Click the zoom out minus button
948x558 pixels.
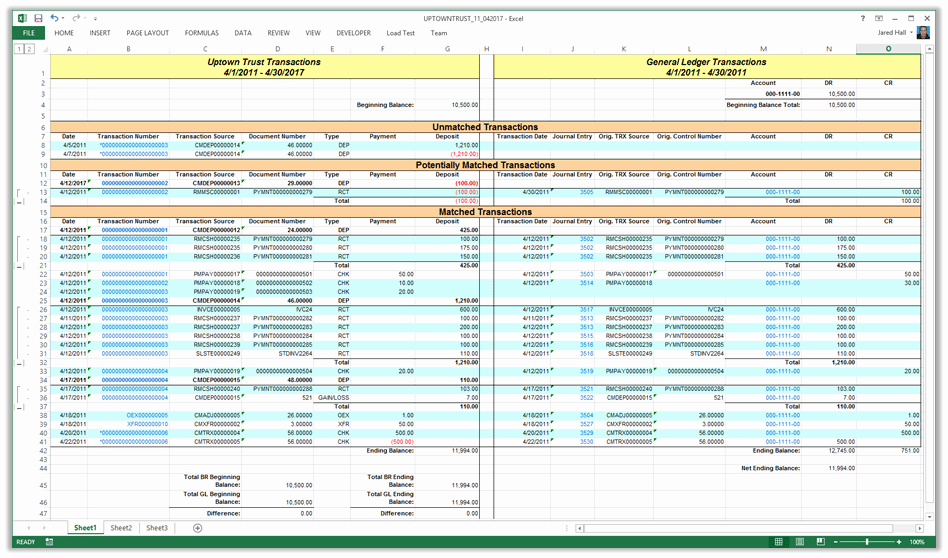835,542
